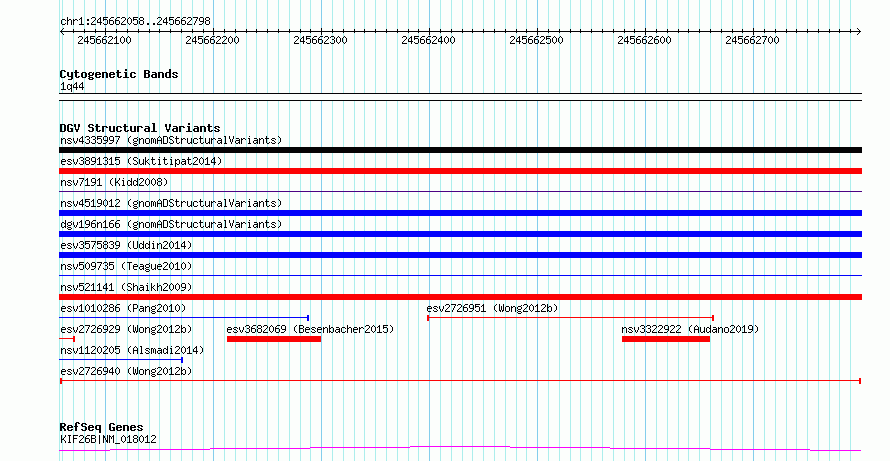The image size is (890, 461).
Task: Click the nsv4335997 gnomADStructuralVariants label
Action: click(x=171, y=140)
